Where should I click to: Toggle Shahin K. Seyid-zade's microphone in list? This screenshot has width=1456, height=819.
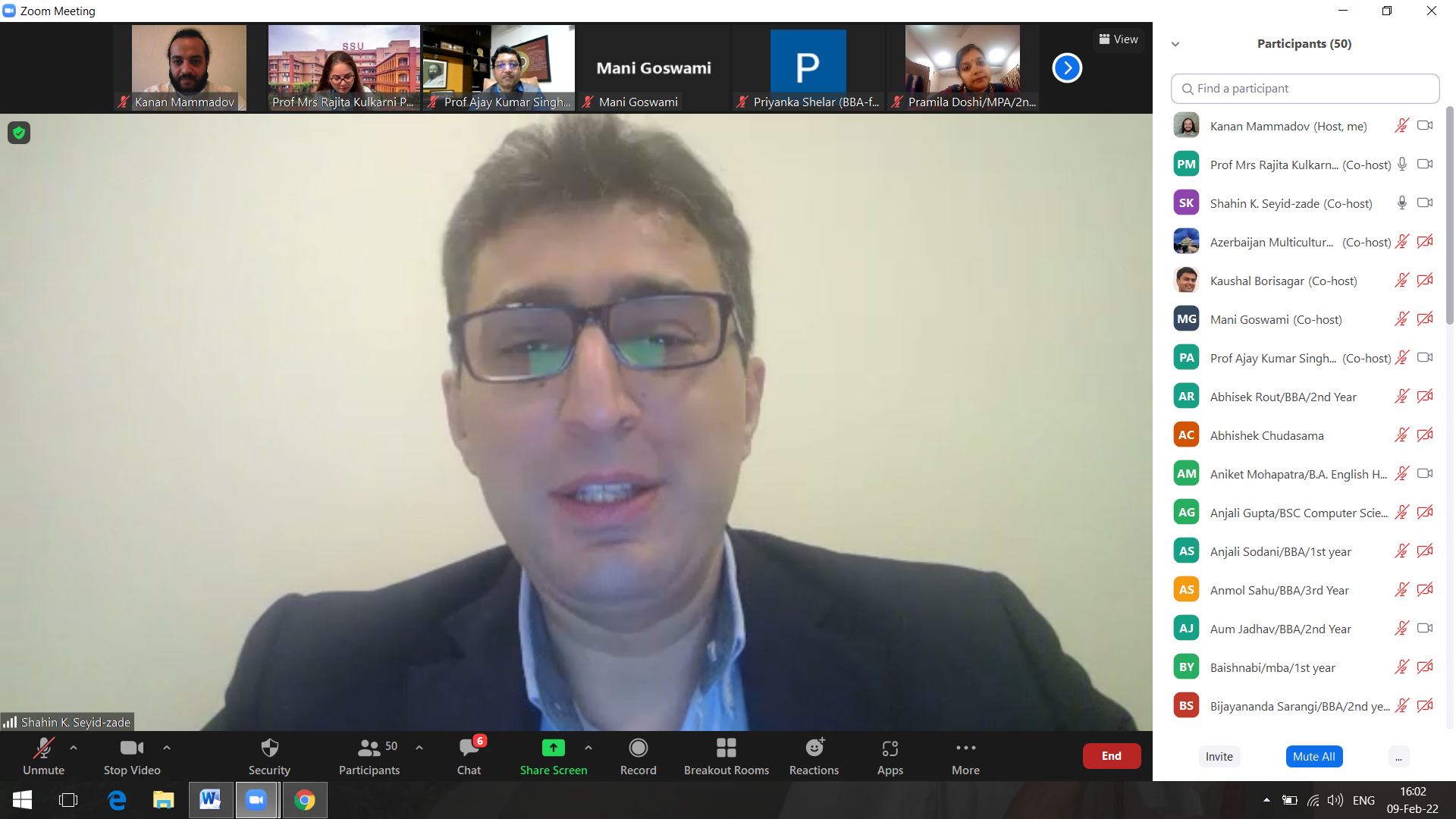(1402, 203)
